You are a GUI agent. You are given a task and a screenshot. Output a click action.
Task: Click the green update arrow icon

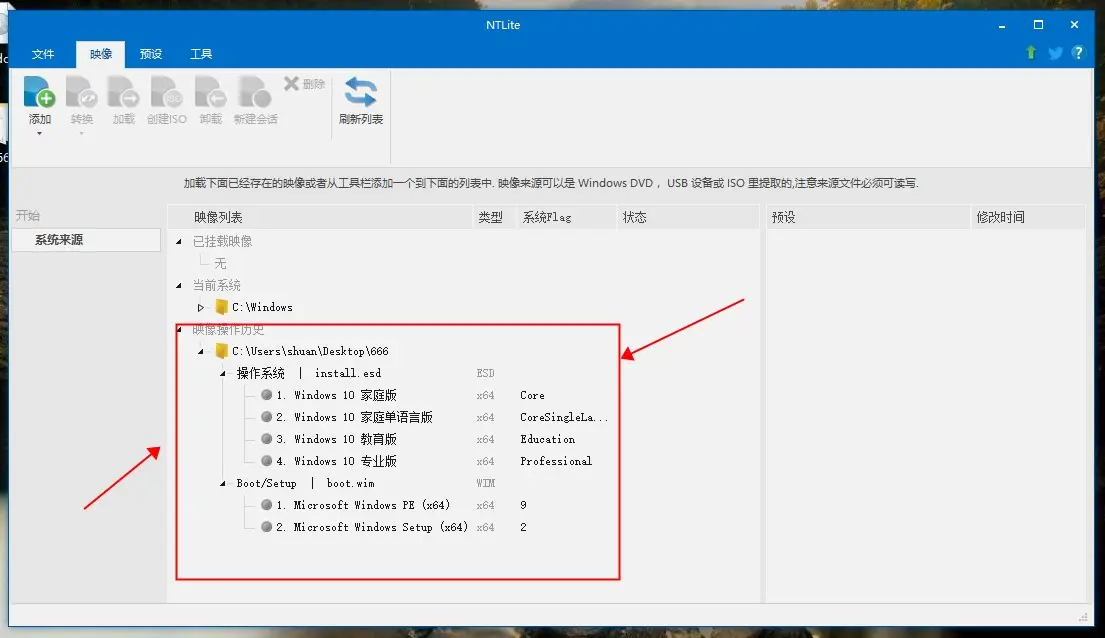point(1031,52)
